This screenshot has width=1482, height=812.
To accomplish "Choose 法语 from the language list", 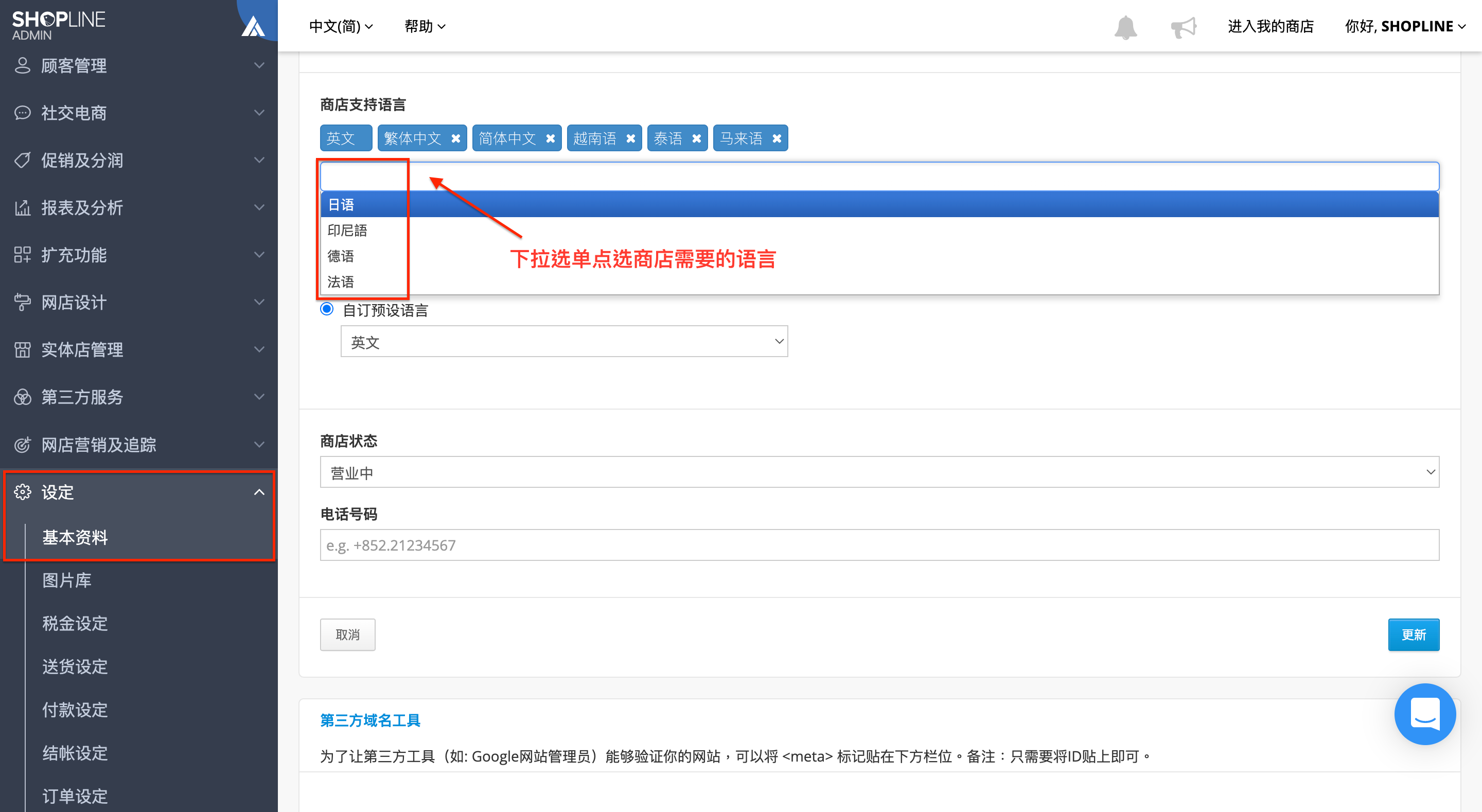I will pos(879,282).
